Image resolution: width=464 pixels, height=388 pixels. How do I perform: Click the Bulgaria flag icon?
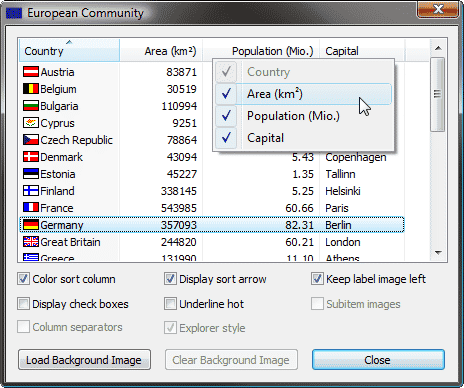31,106
